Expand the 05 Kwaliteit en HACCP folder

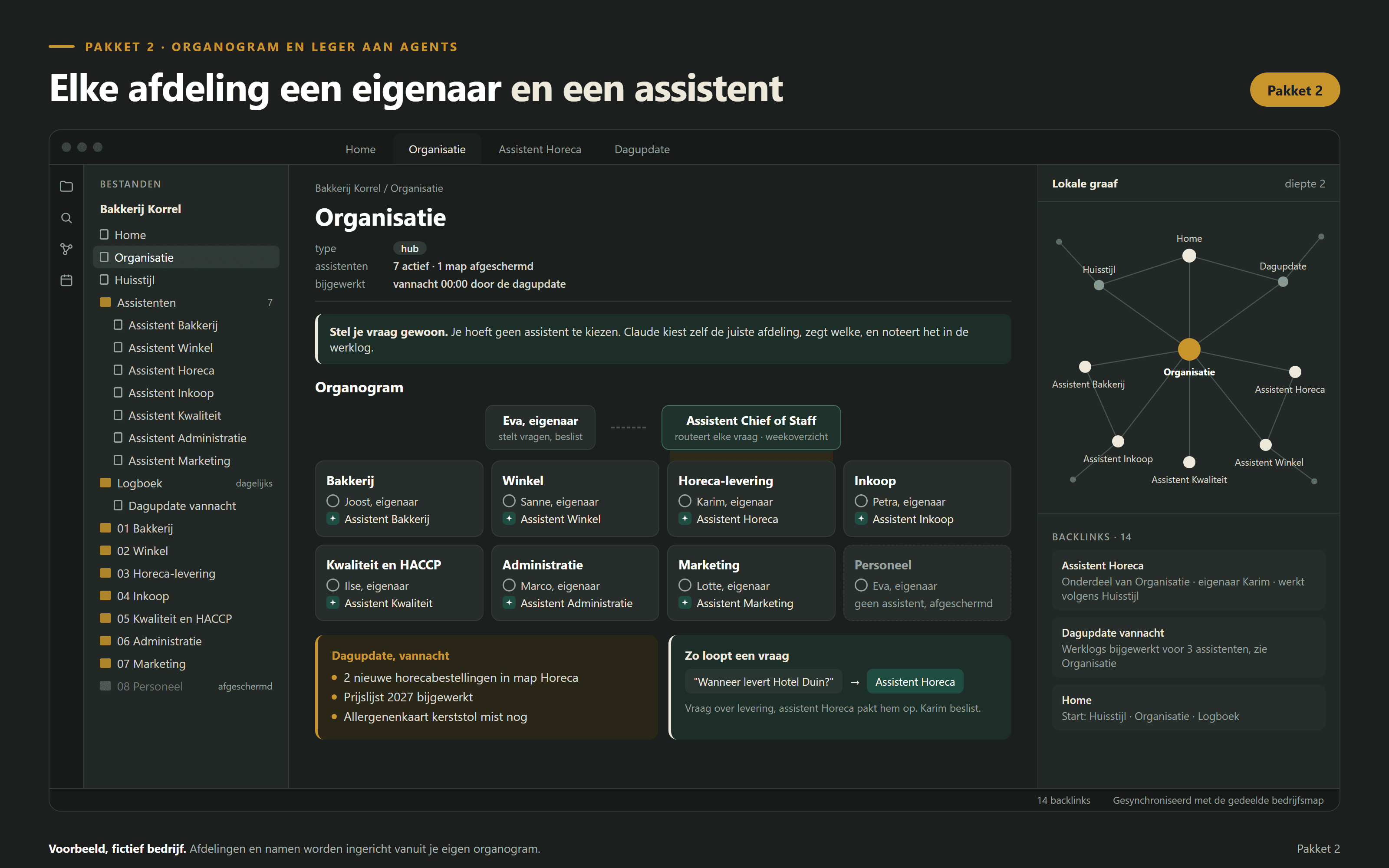pyautogui.click(x=186, y=619)
